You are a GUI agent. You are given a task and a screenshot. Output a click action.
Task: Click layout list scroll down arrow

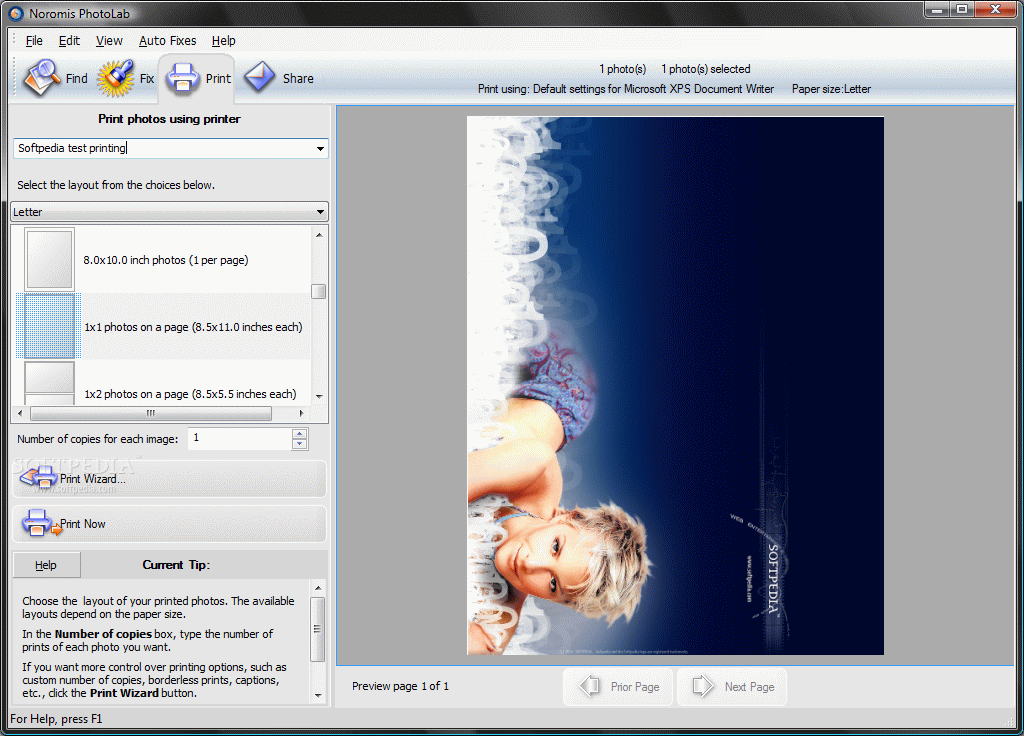click(319, 396)
